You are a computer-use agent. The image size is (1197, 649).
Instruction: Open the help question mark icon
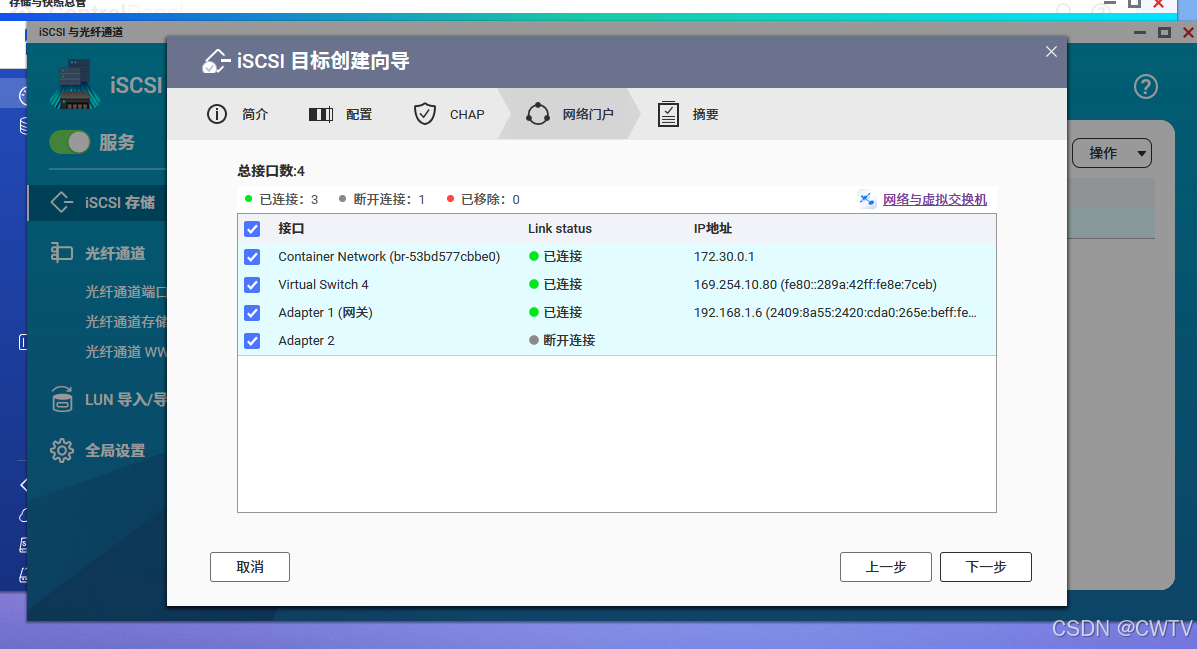click(1145, 86)
